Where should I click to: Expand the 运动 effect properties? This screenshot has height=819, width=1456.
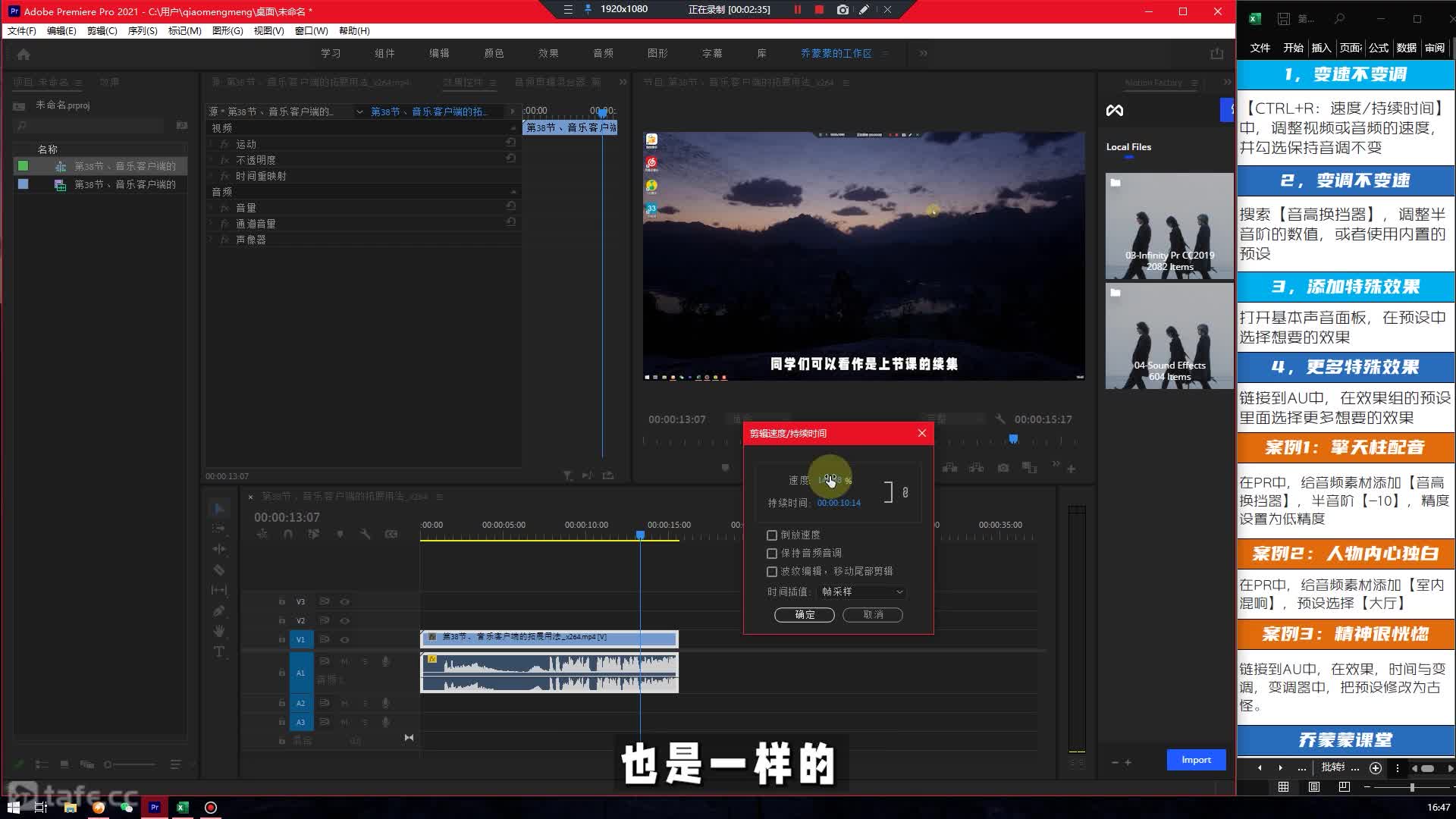(x=211, y=143)
